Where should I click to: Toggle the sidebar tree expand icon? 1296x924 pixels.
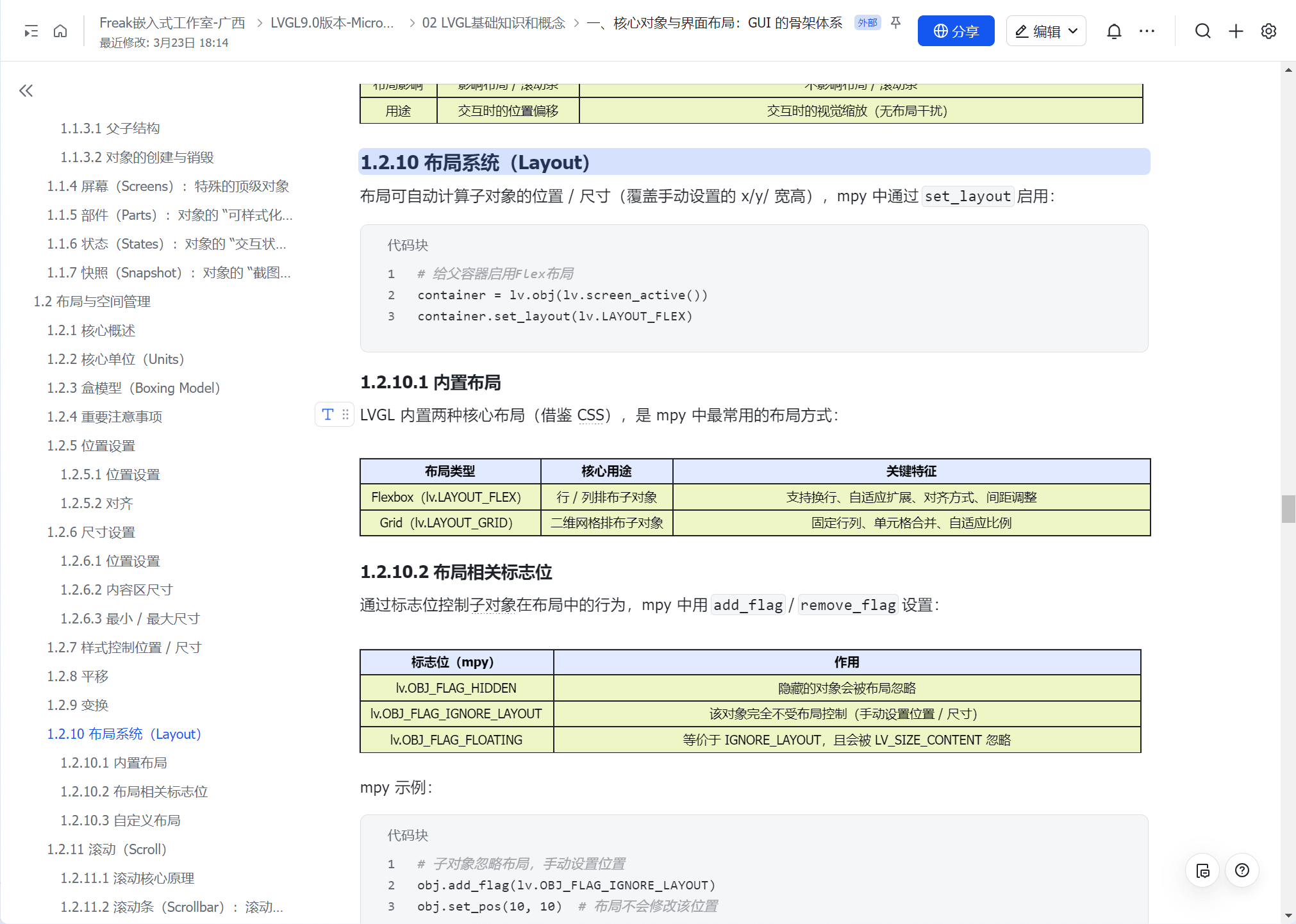(x=31, y=31)
